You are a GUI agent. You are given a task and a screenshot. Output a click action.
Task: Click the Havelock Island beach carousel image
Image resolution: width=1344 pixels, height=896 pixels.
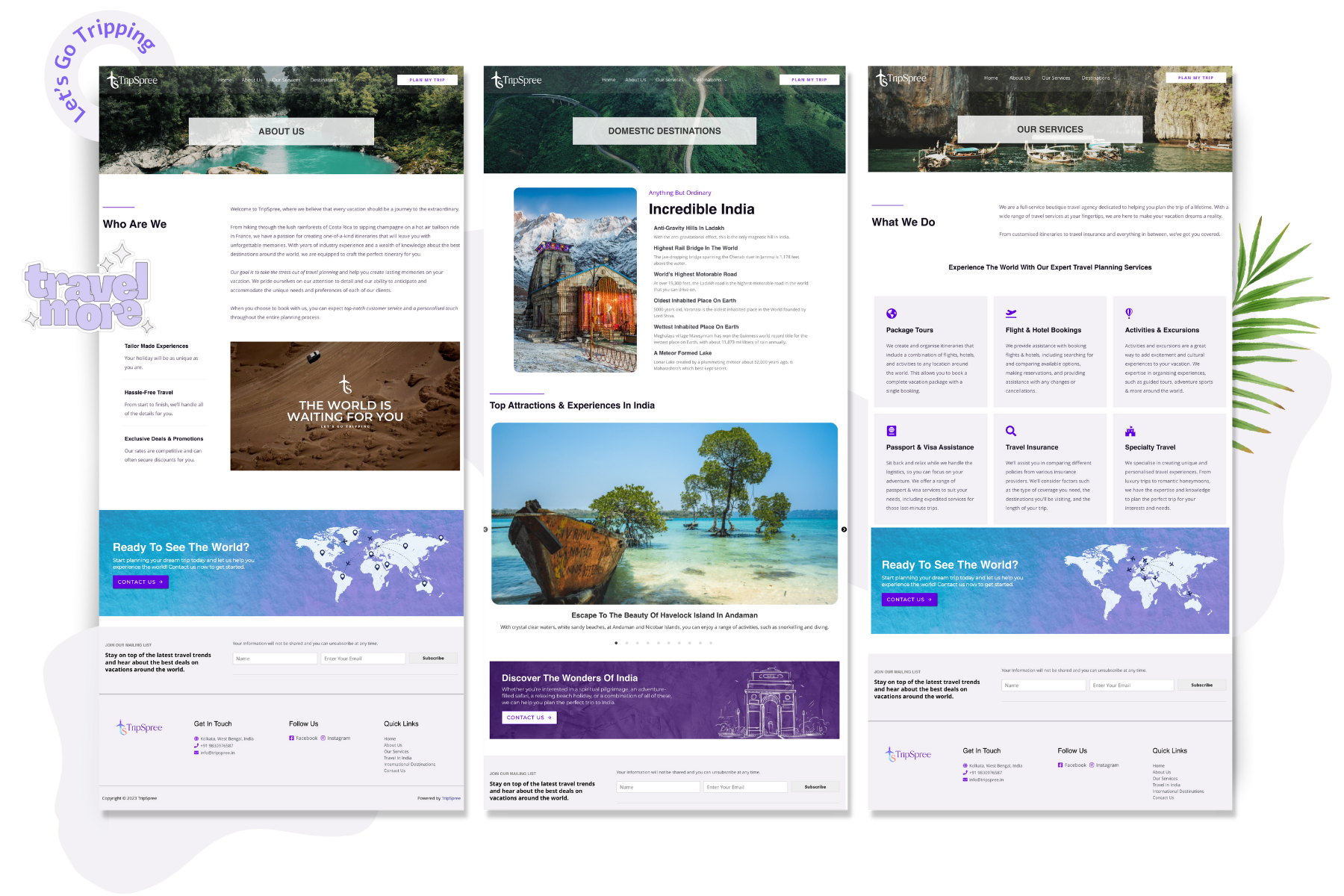tap(665, 514)
